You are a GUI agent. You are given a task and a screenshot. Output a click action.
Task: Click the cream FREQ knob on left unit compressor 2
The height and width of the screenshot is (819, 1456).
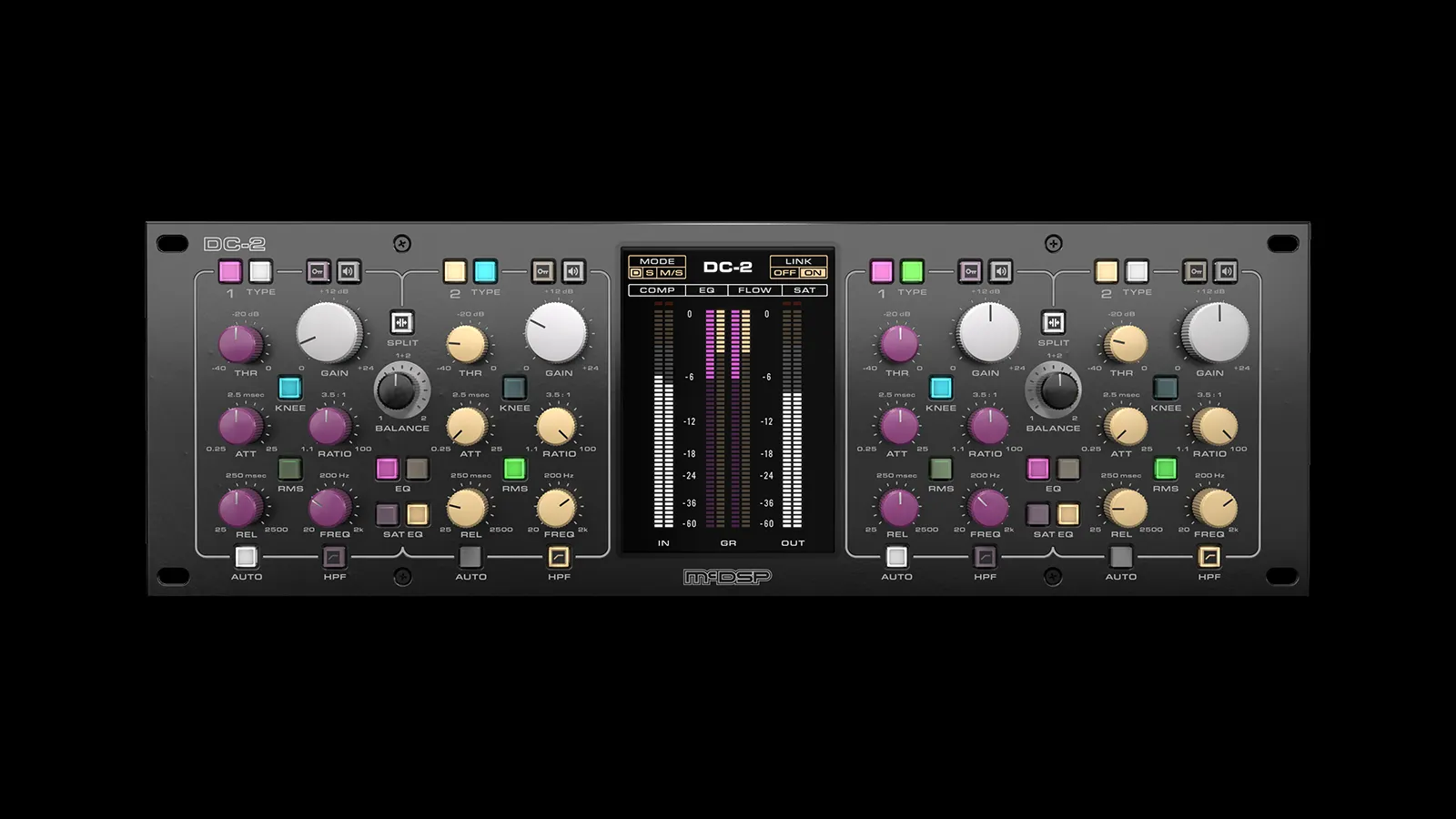(557, 508)
